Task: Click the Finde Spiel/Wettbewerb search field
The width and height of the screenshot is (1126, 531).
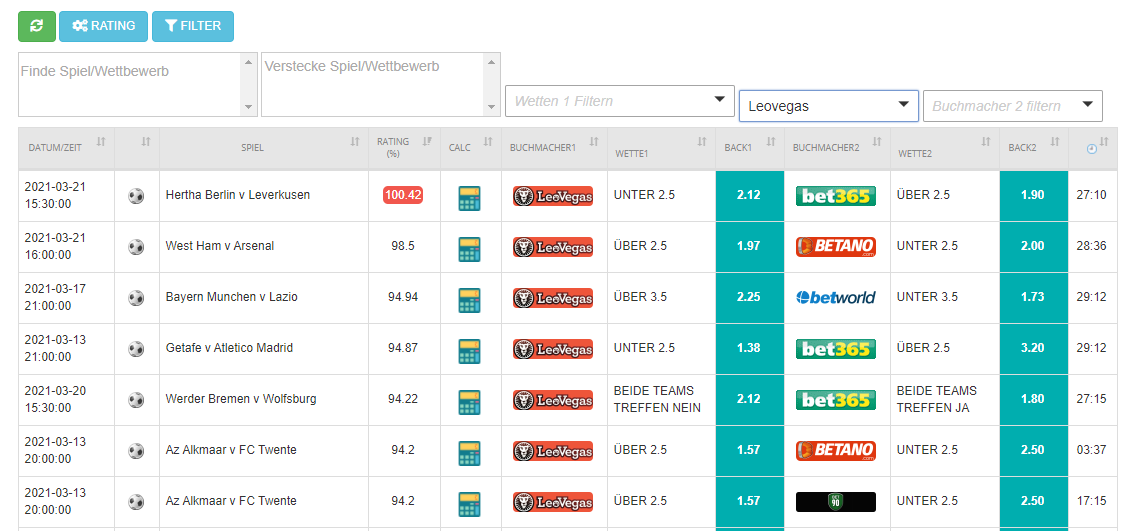Action: click(129, 84)
